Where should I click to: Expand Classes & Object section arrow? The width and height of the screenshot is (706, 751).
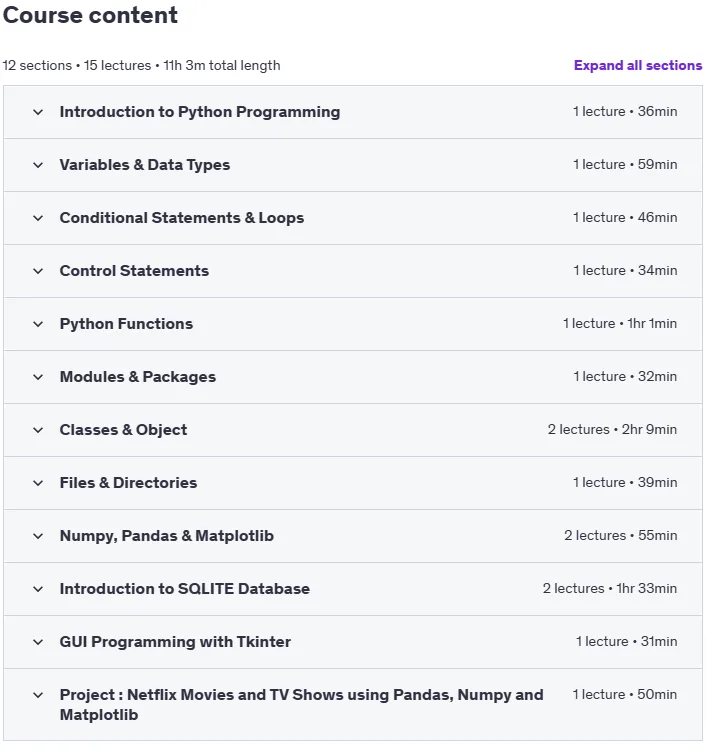point(38,430)
